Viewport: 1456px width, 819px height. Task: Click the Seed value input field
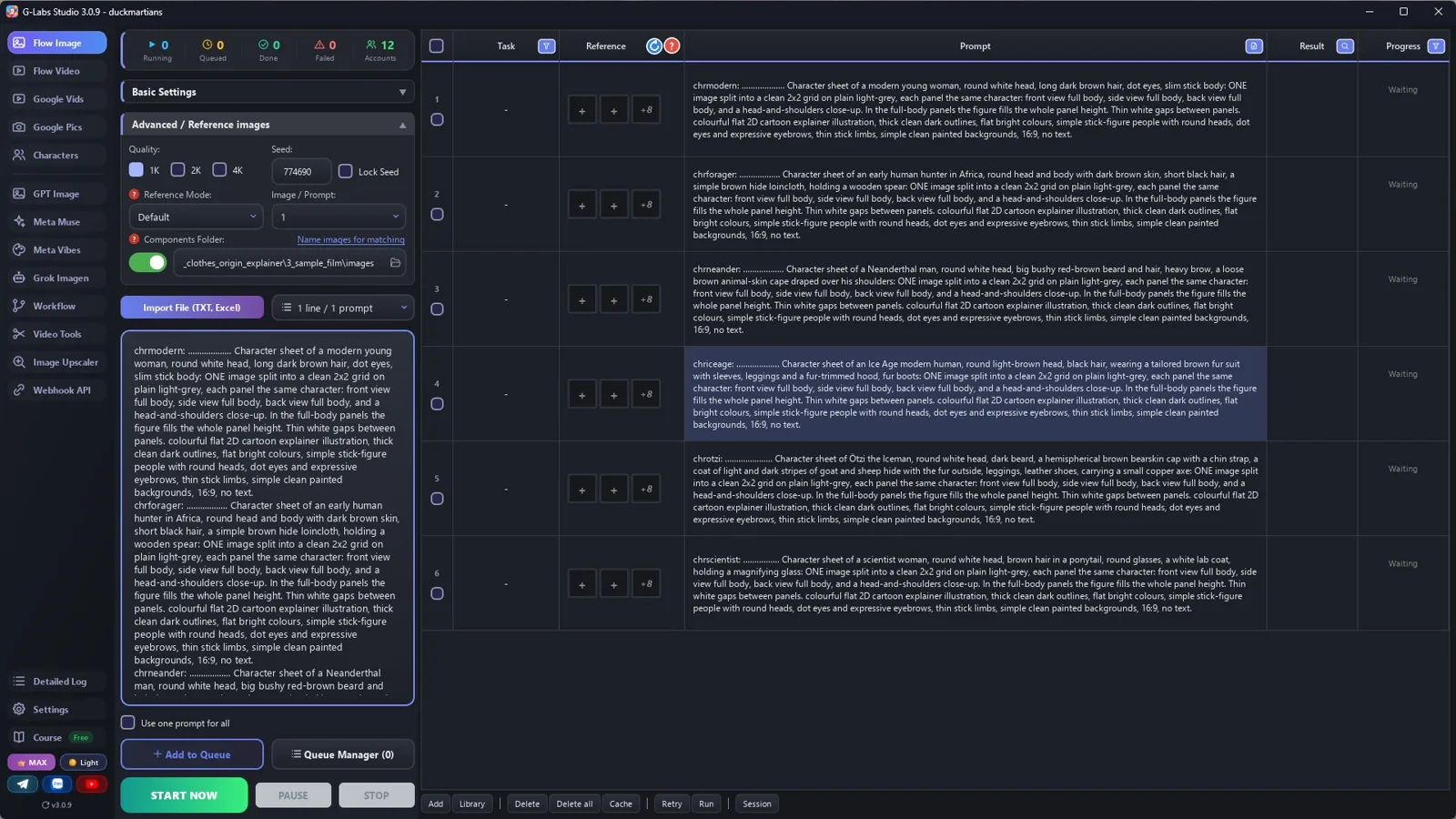click(x=300, y=171)
